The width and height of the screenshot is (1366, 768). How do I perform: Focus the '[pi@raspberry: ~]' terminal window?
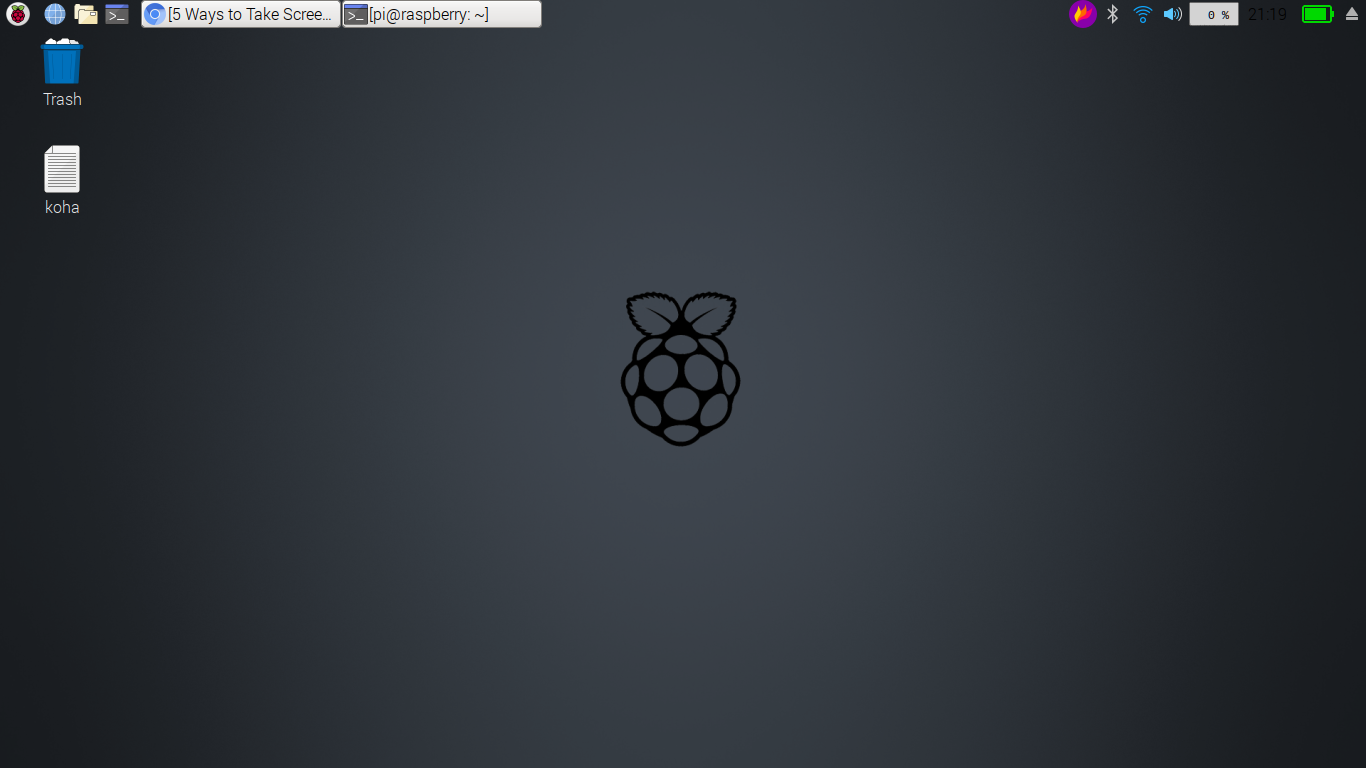point(441,14)
